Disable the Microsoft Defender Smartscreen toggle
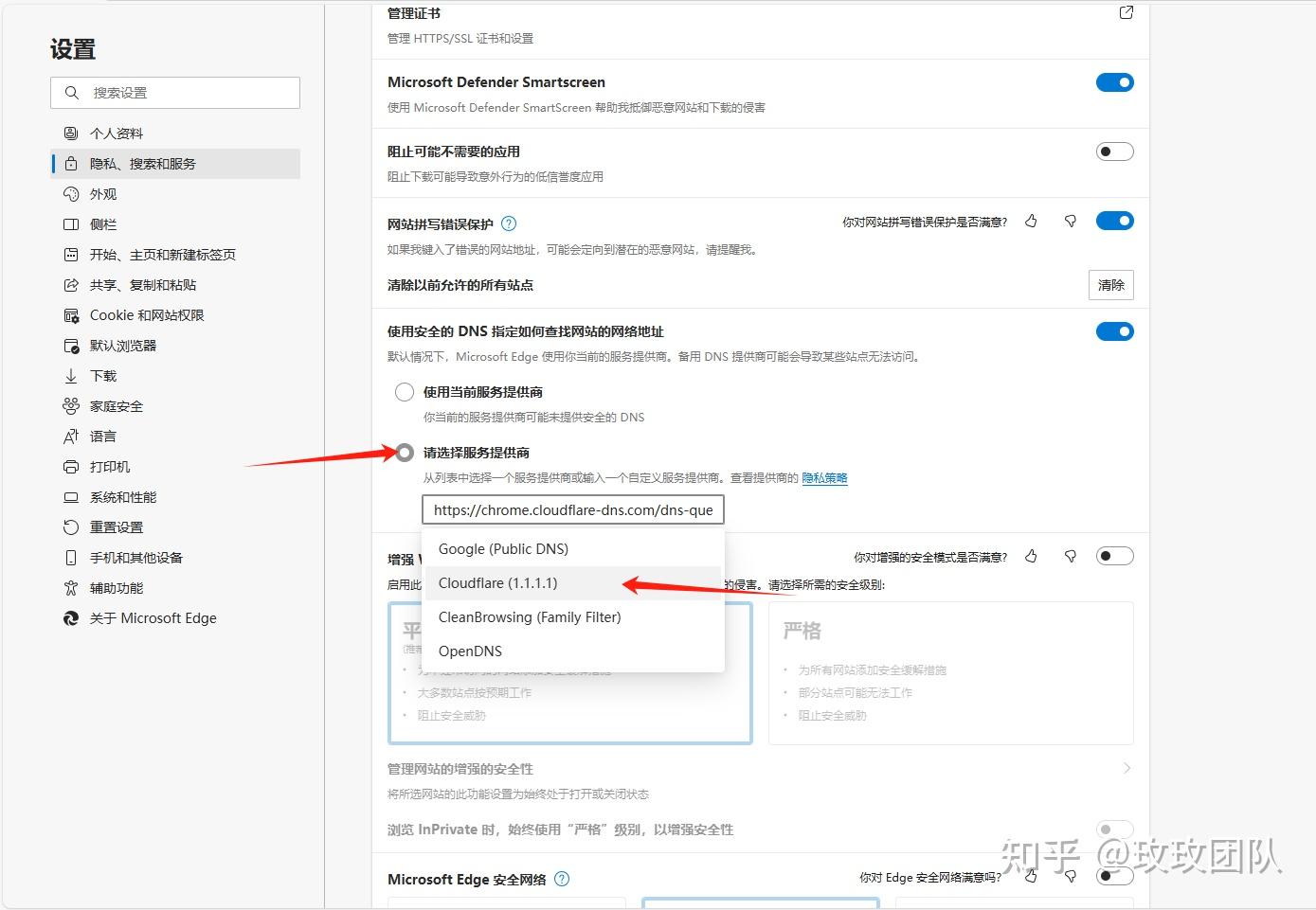 (1114, 82)
